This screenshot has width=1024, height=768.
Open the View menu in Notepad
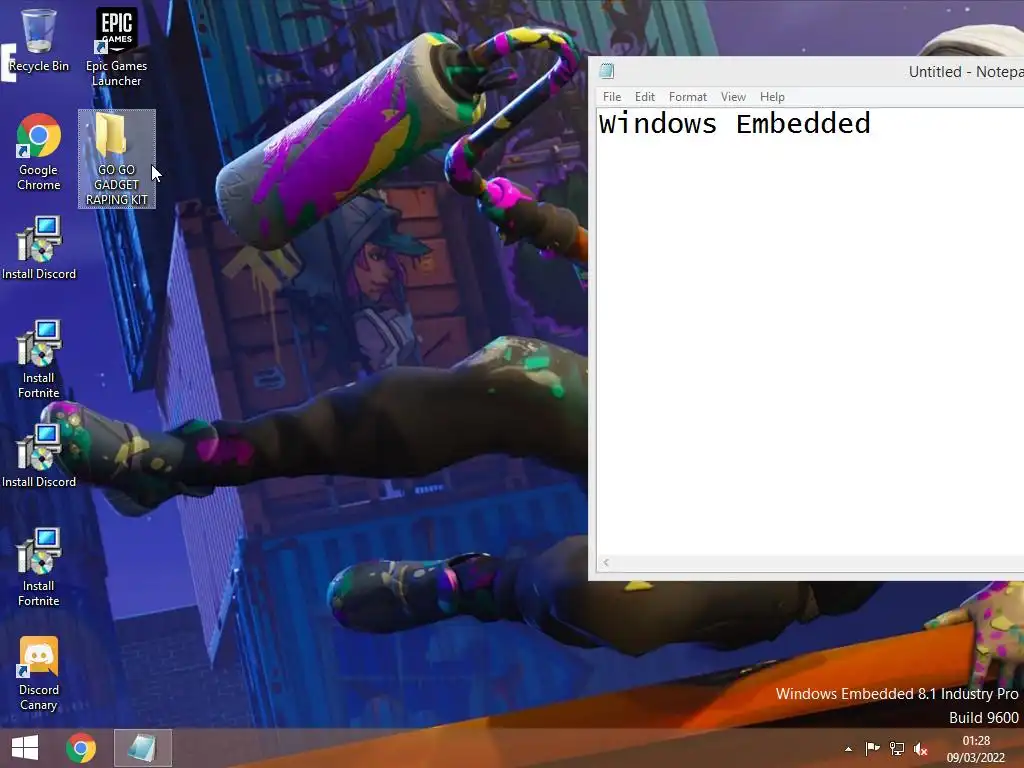[733, 97]
